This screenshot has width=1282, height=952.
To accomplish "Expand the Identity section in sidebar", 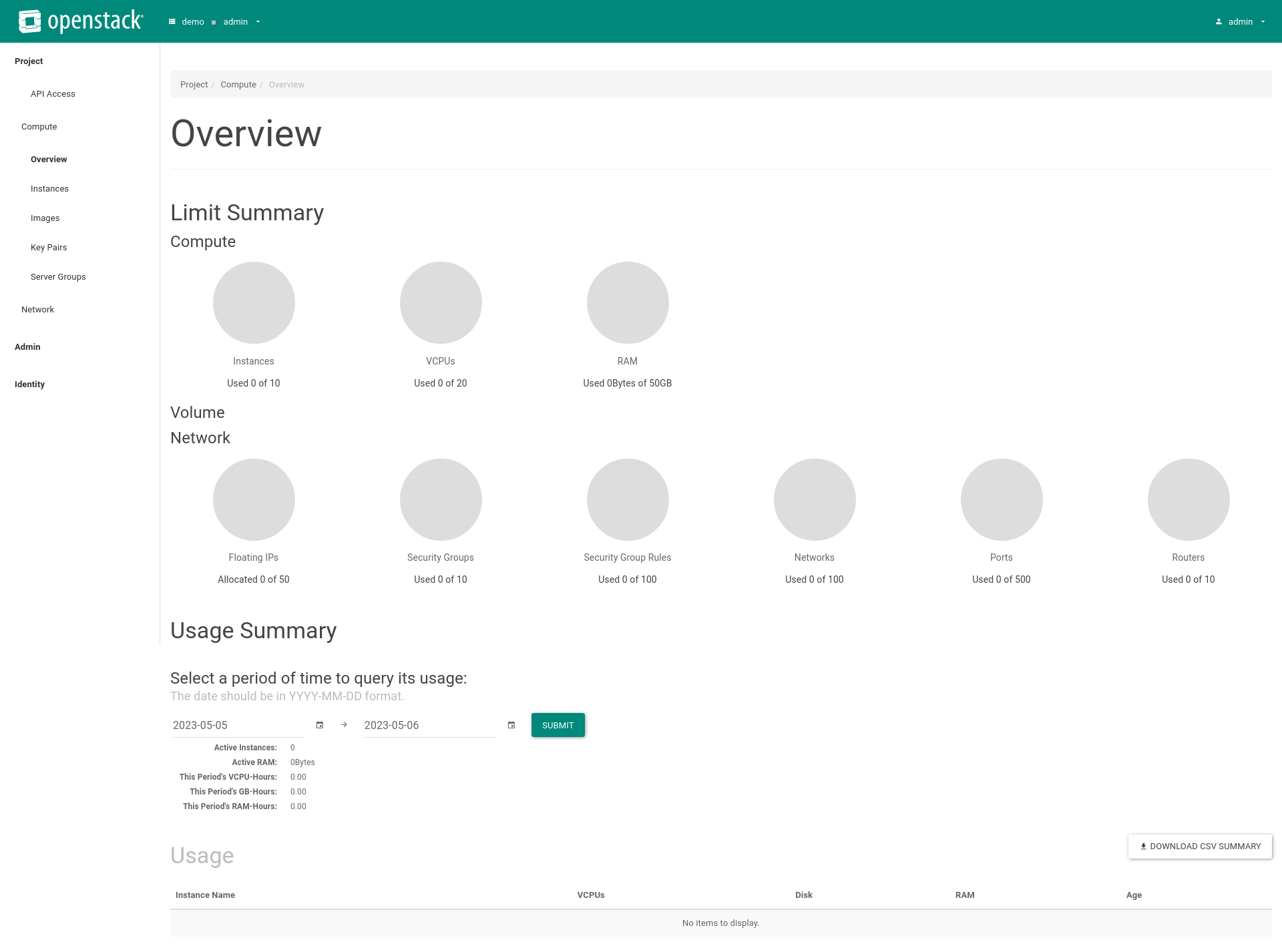I will tap(29, 384).
